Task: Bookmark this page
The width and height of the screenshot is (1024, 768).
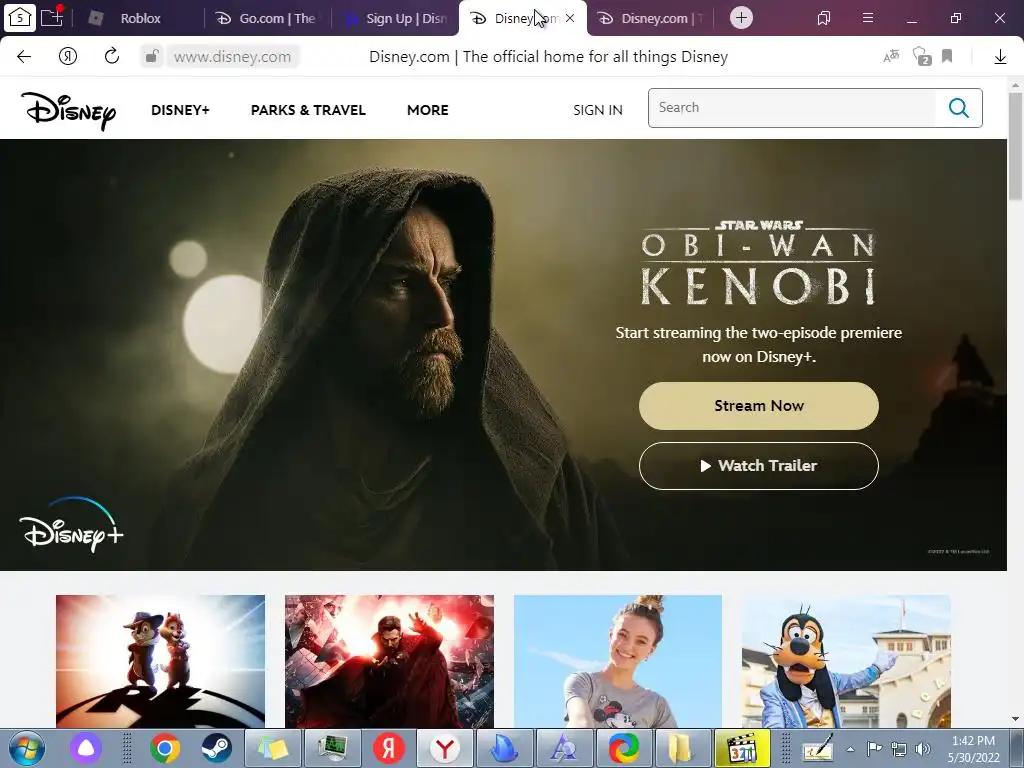Action: click(947, 56)
